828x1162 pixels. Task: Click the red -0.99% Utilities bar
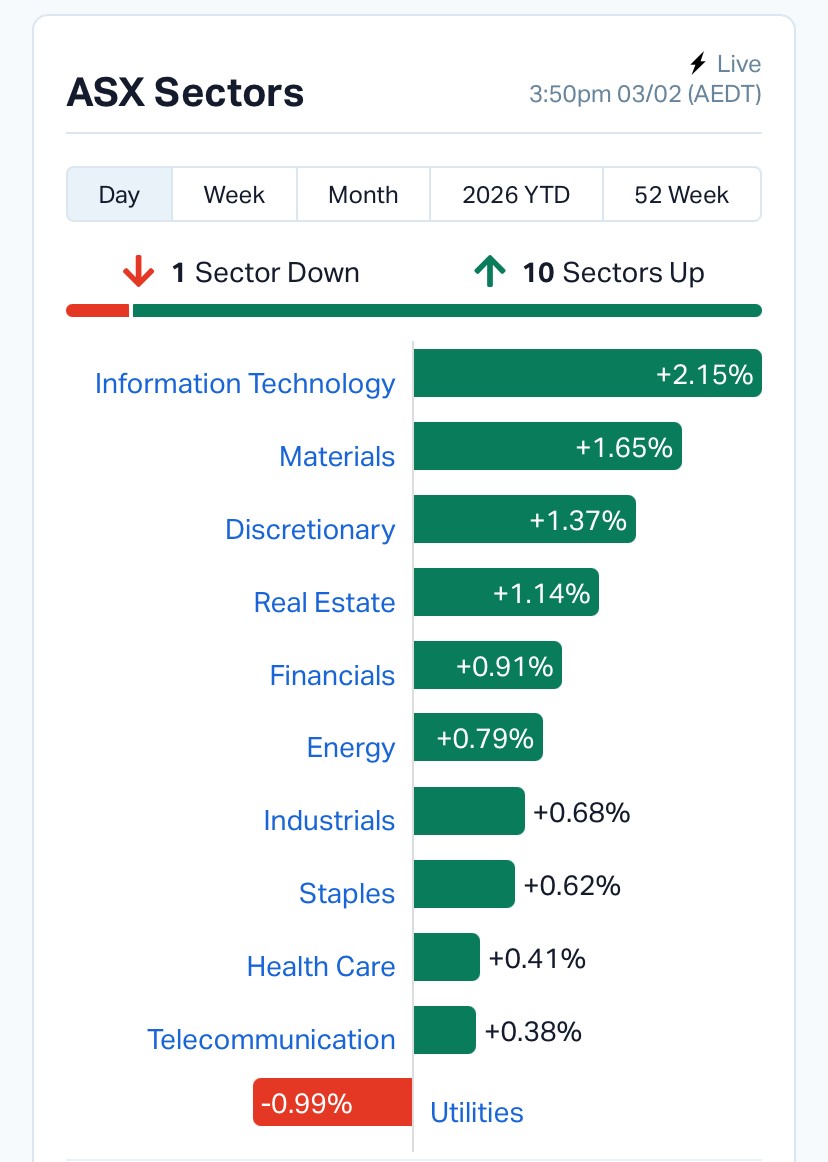pyautogui.click(x=332, y=1102)
